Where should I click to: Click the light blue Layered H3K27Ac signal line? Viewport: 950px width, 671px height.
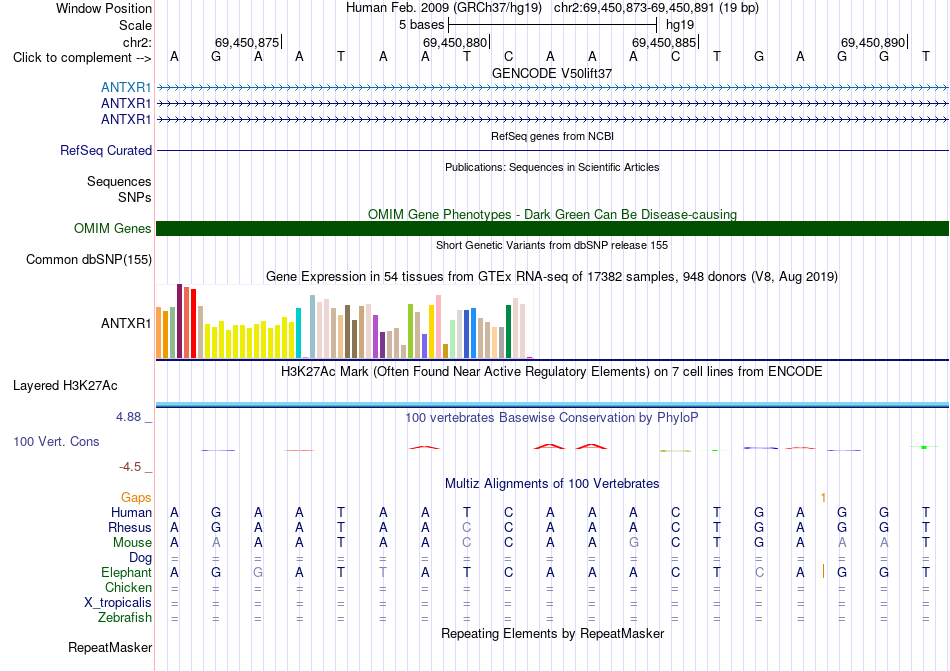click(552, 404)
